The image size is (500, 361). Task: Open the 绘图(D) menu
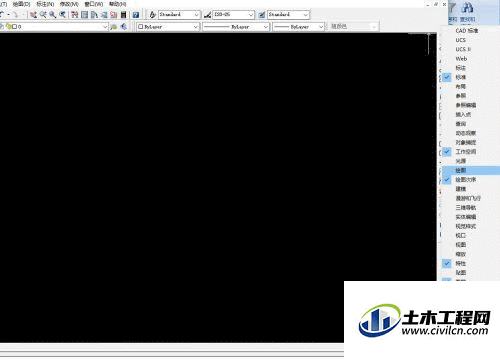click(21, 4)
